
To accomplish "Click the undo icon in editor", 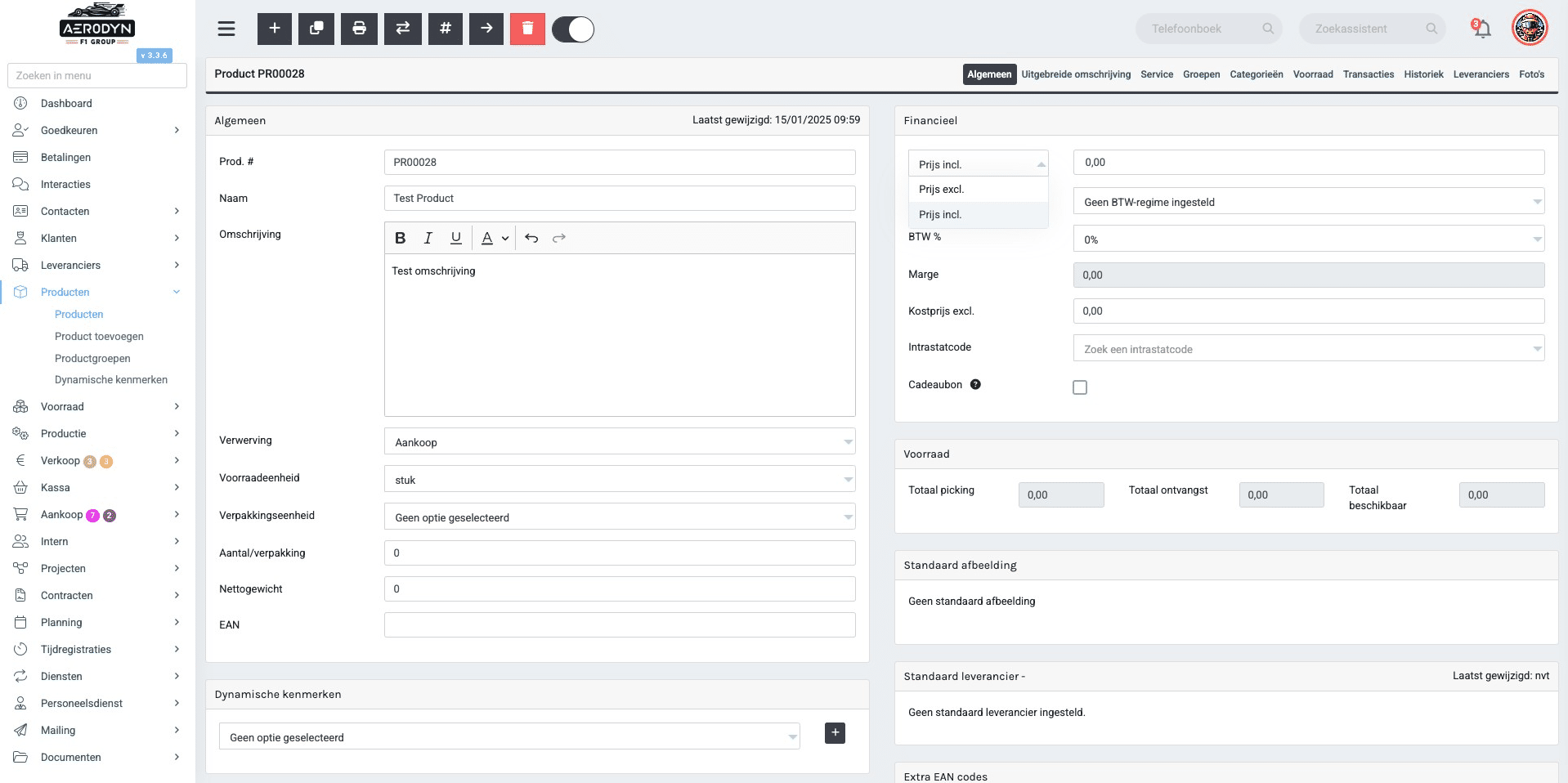I will pyautogui.click(x=531, y=238).
